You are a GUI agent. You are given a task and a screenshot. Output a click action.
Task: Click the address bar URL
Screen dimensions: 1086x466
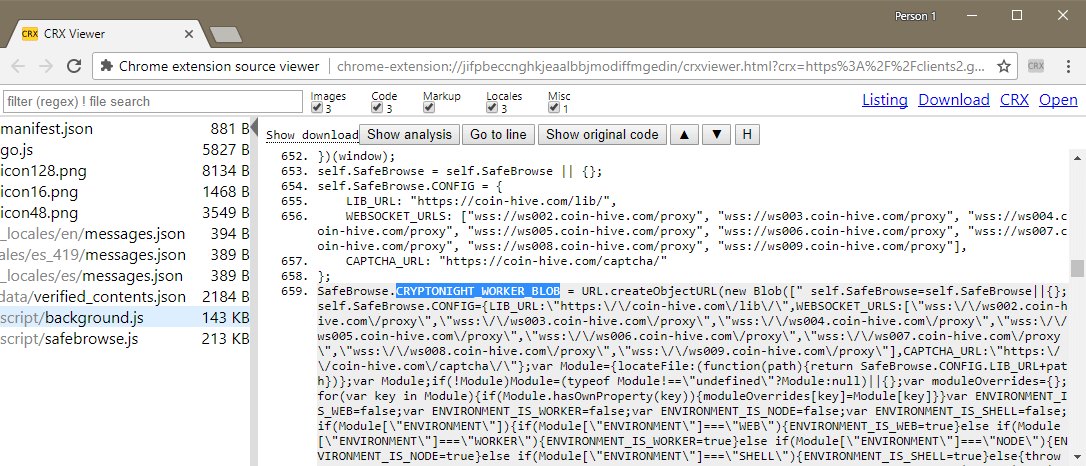click(x=661, y=66)
